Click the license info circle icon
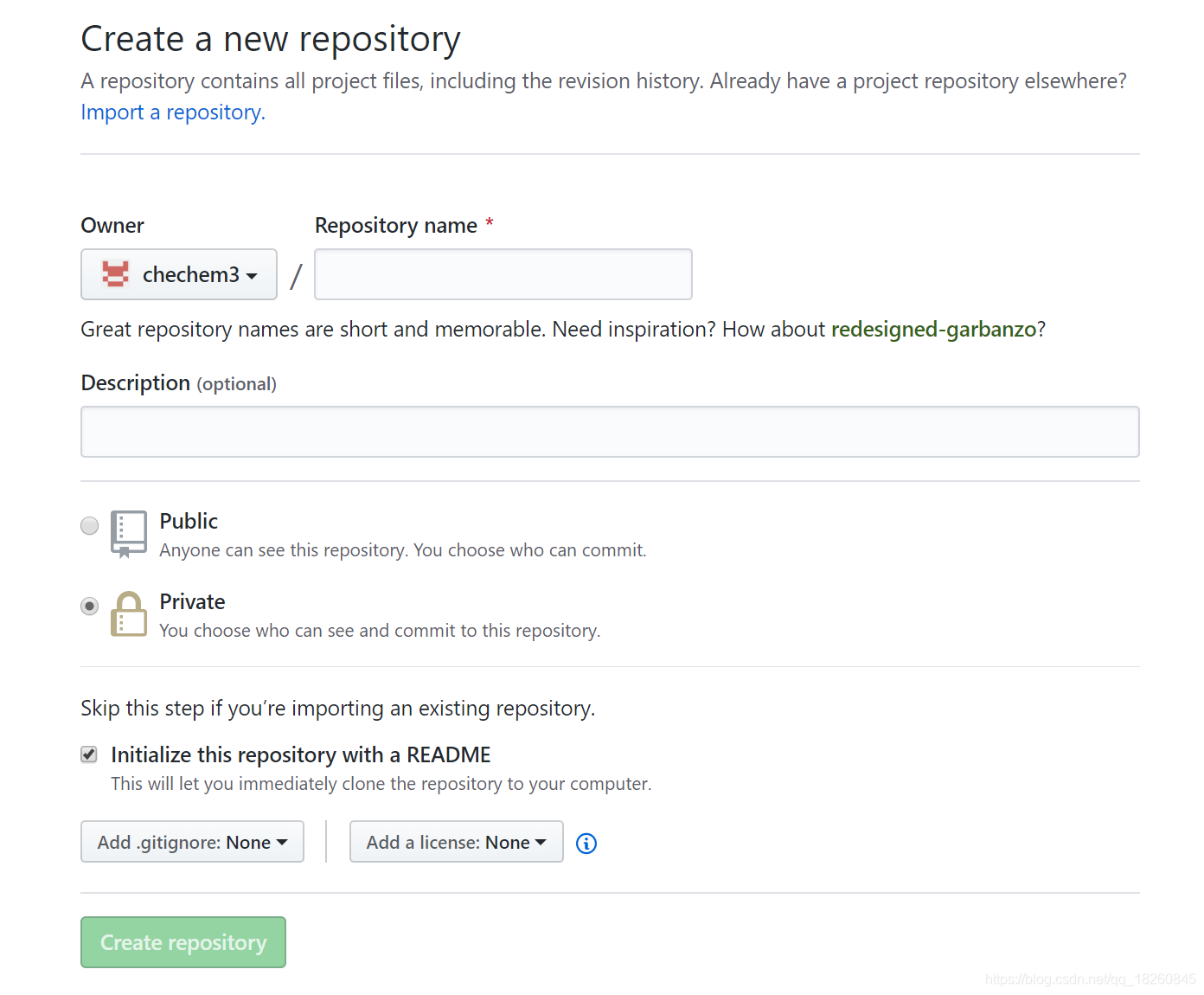This screenshot has height=995, width=1204. [x=586, y=844]
